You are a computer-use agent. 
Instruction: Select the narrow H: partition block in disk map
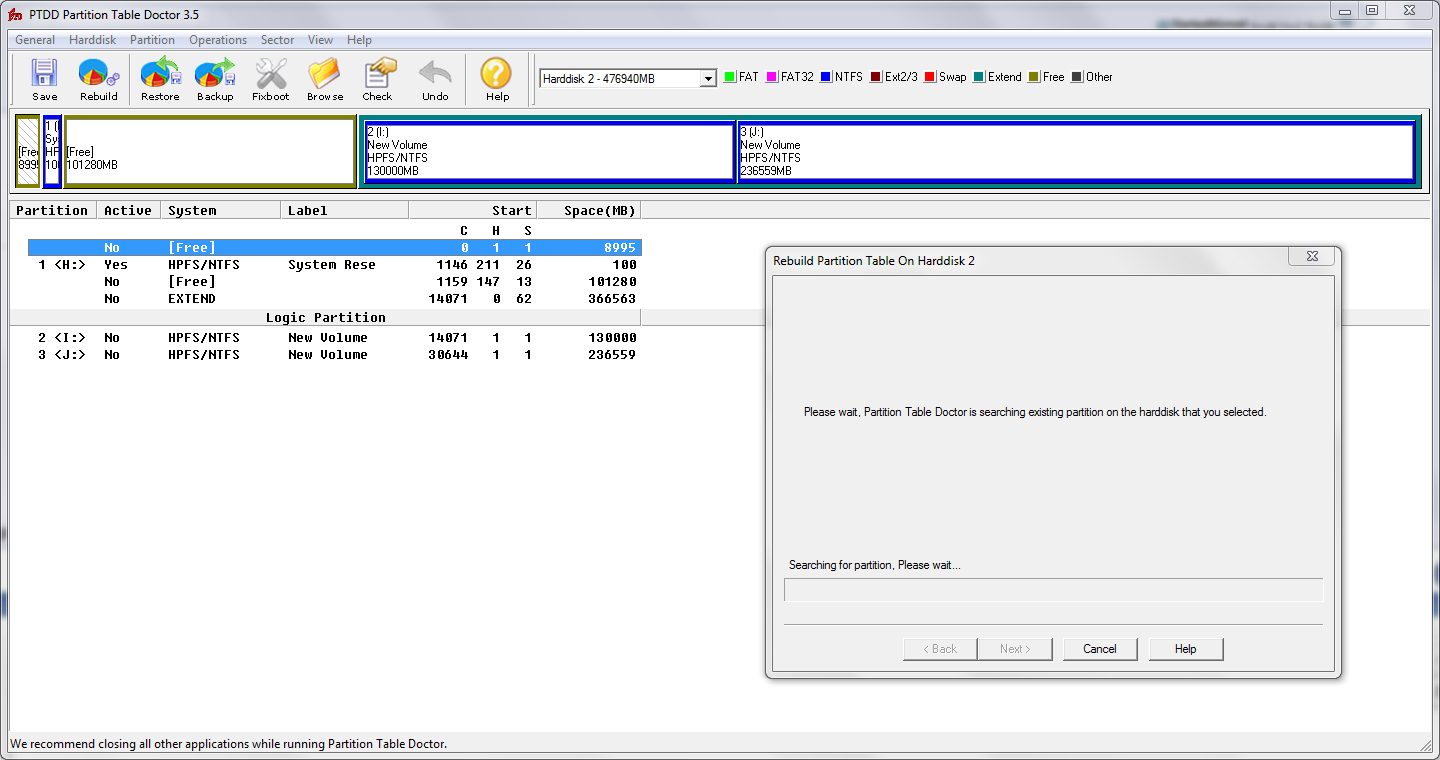click(52, 152)
